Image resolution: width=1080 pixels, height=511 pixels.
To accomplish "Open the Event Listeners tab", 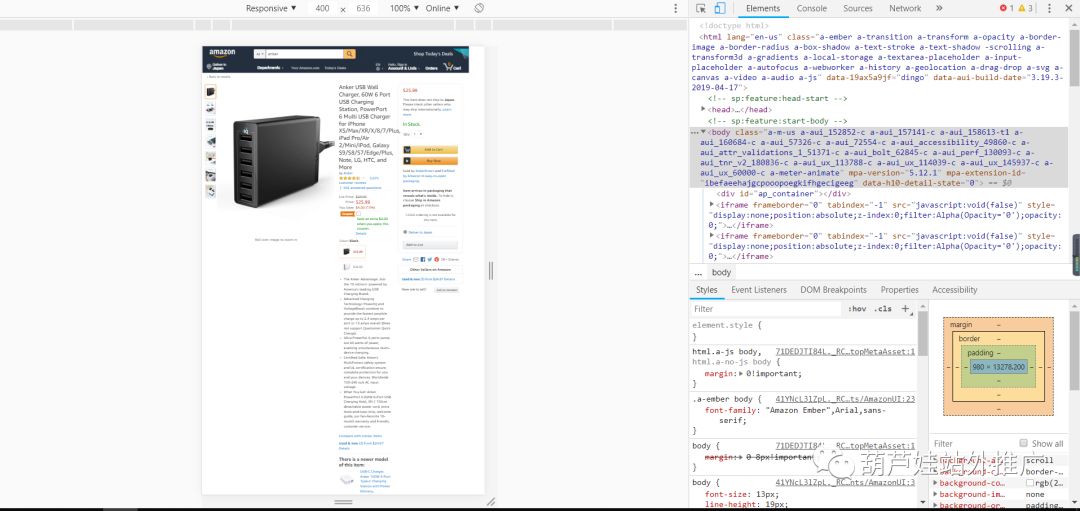I will pos(758,290).
